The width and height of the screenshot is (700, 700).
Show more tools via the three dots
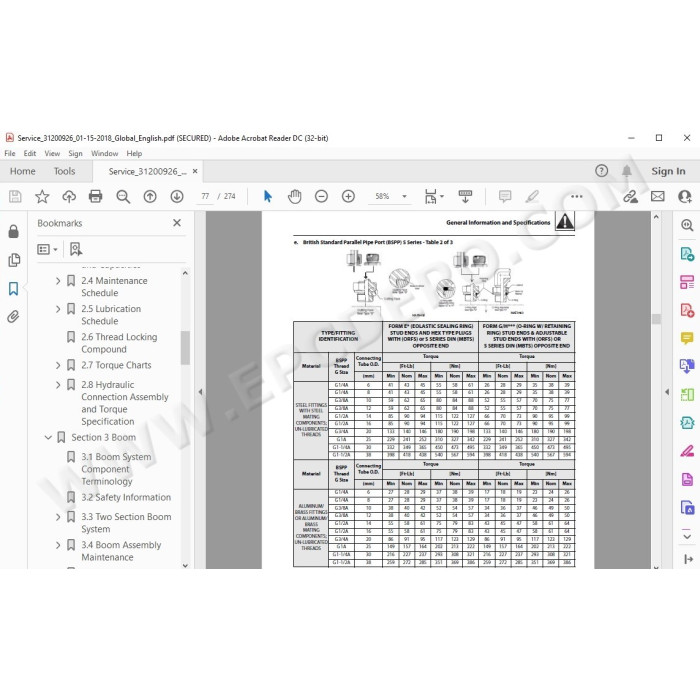(576, 196)
